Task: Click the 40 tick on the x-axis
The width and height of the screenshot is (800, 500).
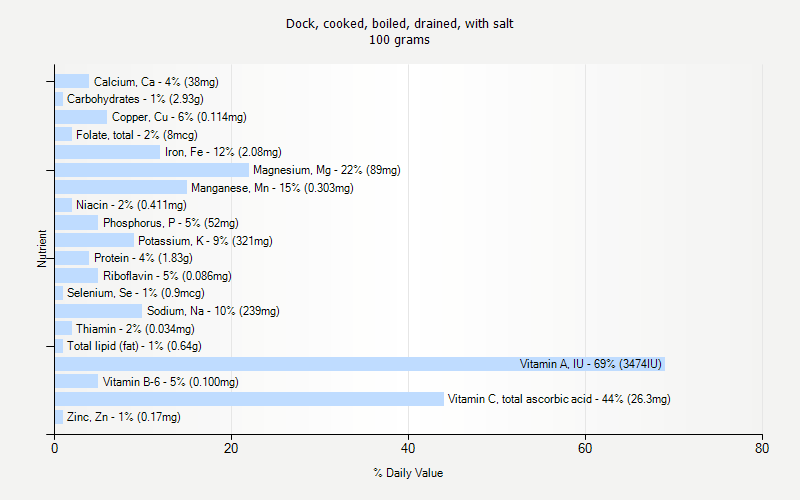Action: coord(408,449)
